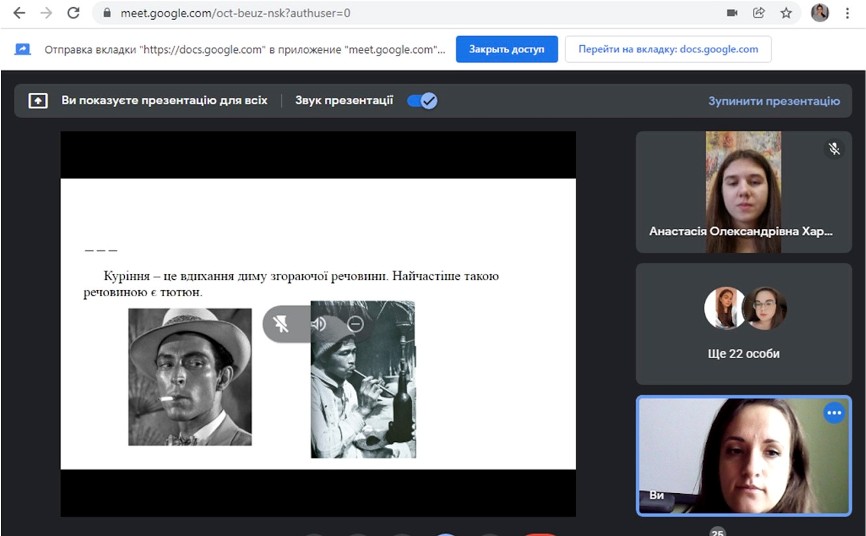Click the meet.google.com address bar

(400, 14)
